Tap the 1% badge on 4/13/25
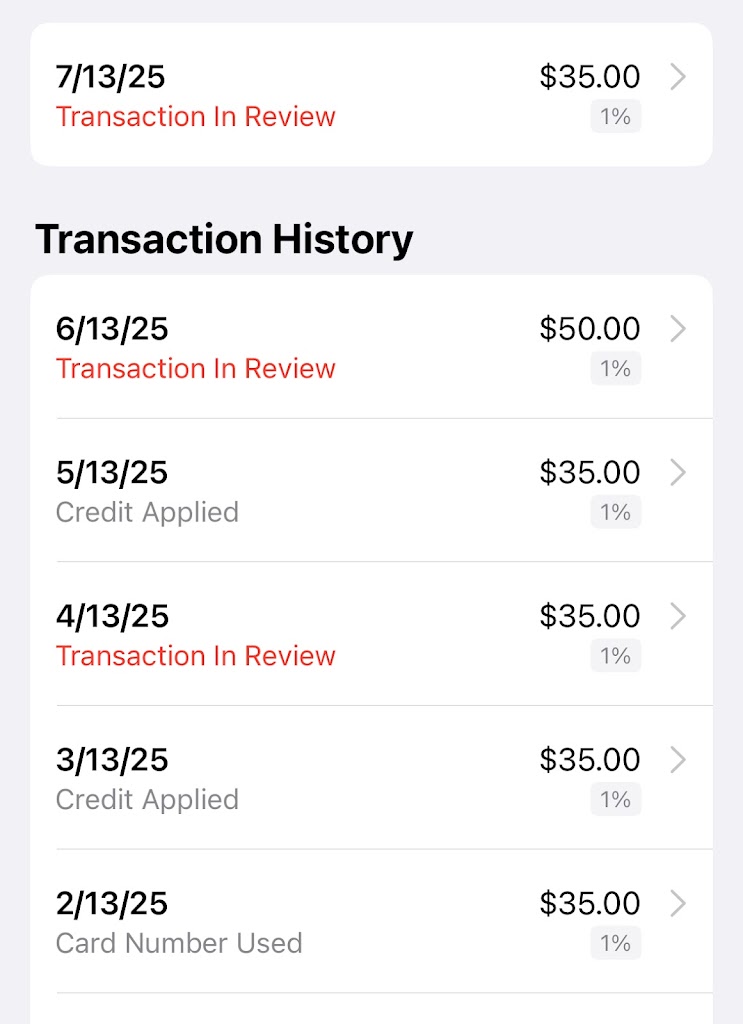The width and height of the screenshot is (743, 1024). click(615, 656)
